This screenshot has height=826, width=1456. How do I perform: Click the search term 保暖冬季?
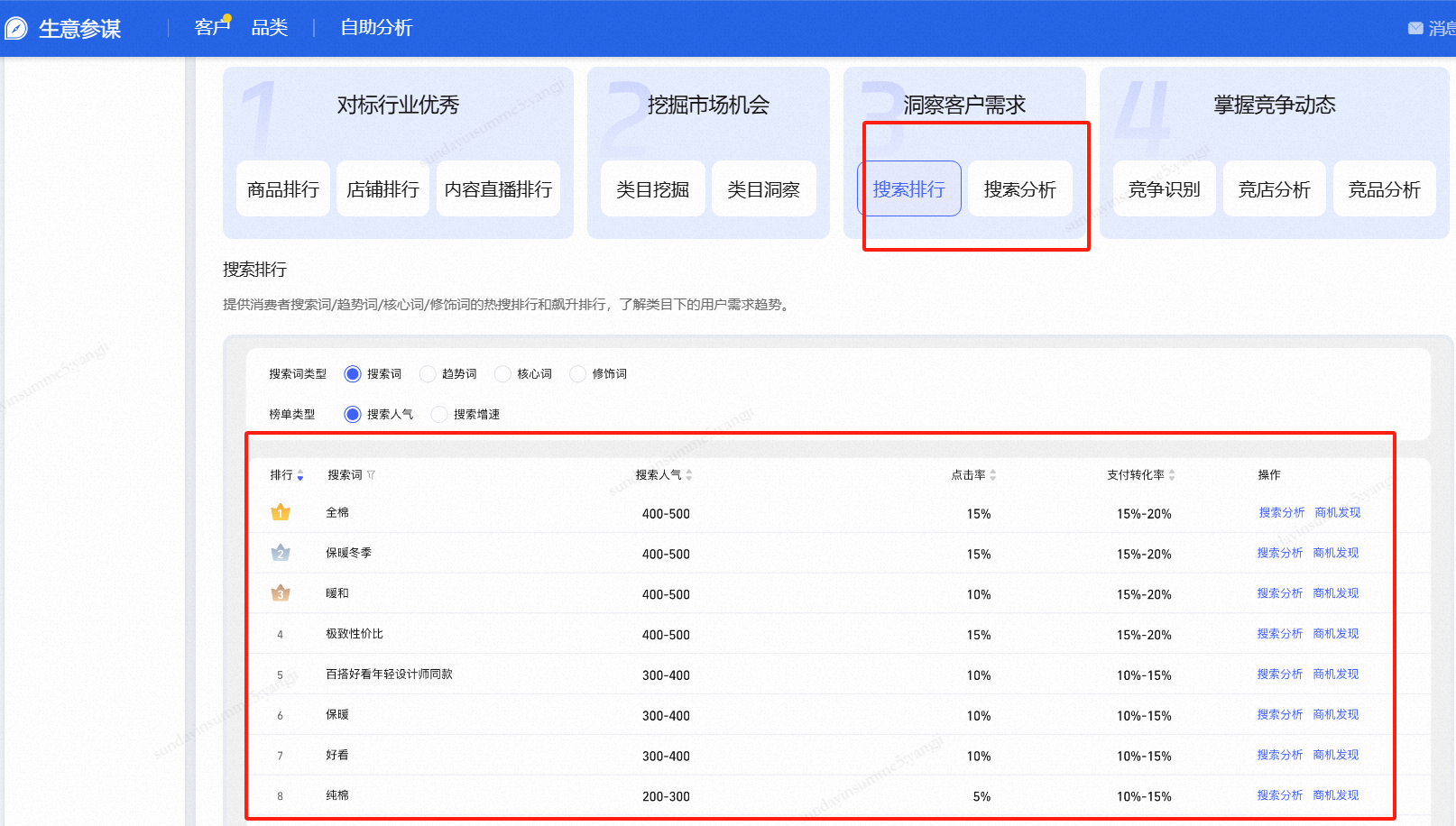point(348,553)
